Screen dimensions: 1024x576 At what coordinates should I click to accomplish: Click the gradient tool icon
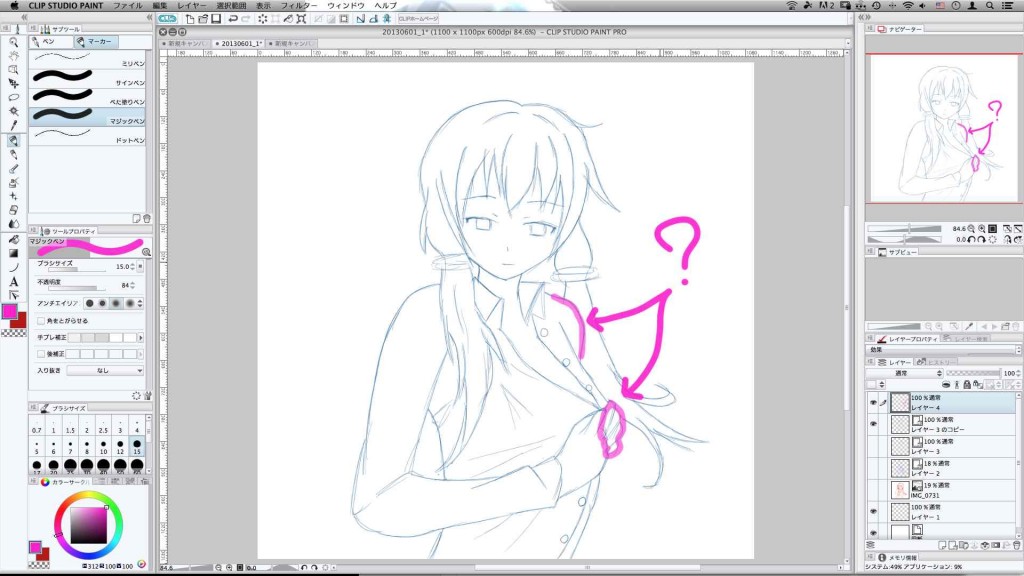(14, 253)
